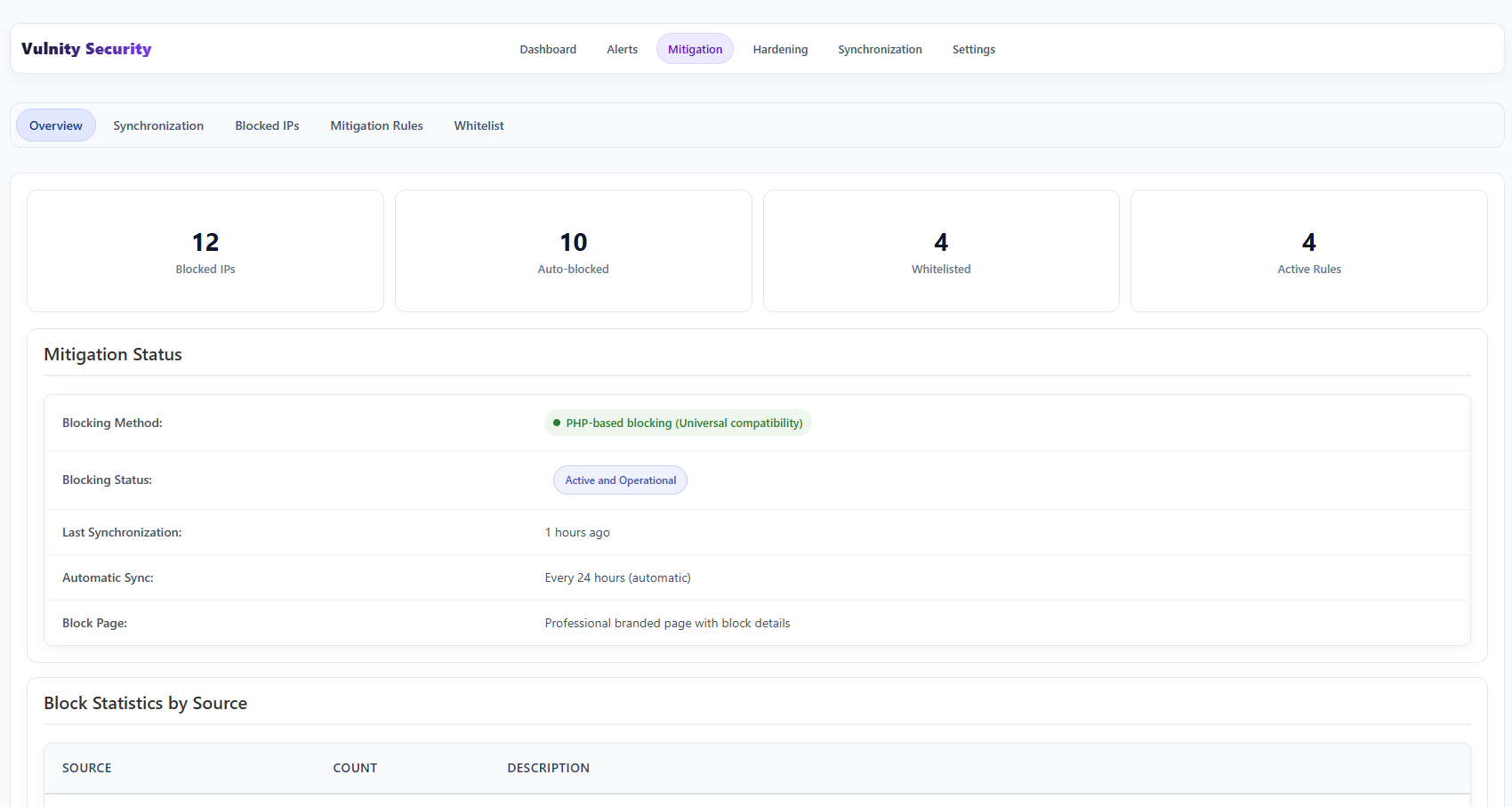
Task: Switch to the Overview sub-tab
Action: point(55,125)
